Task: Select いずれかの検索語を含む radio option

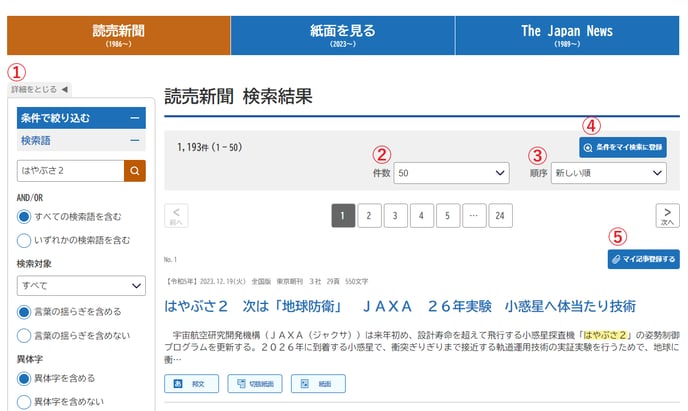Action: 24,240
